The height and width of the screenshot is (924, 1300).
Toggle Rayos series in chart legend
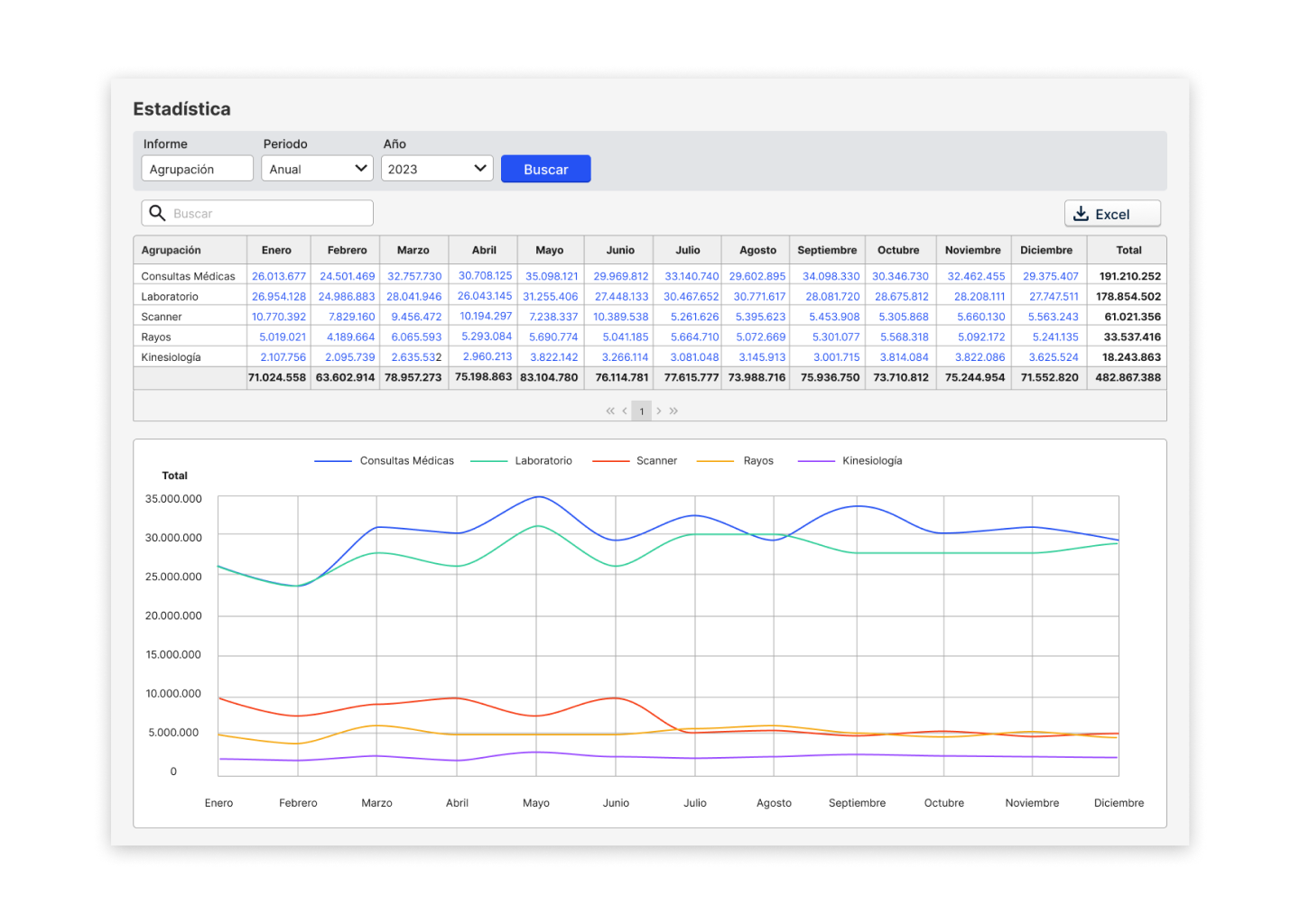(736, 461)
